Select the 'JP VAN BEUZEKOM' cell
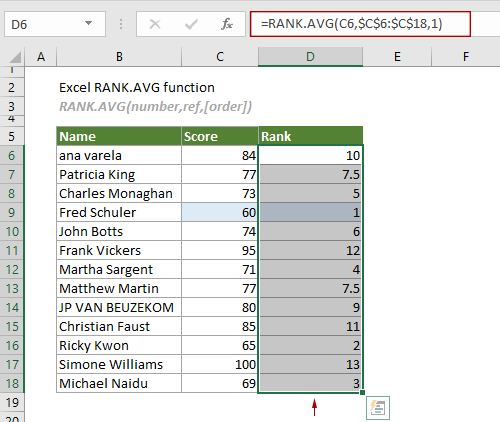The height and width of the screenshot is (422, 500). pos(119,307)
